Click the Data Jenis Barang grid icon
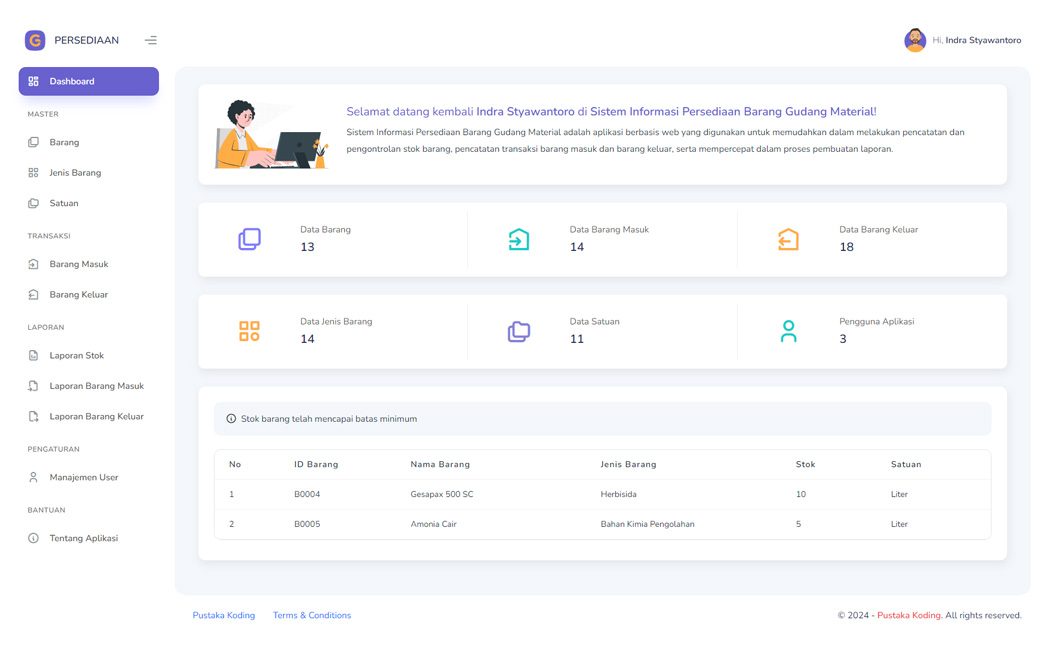Image resolution: width=1050 pixels, height=650 pixels. click(x=249, y=331)
